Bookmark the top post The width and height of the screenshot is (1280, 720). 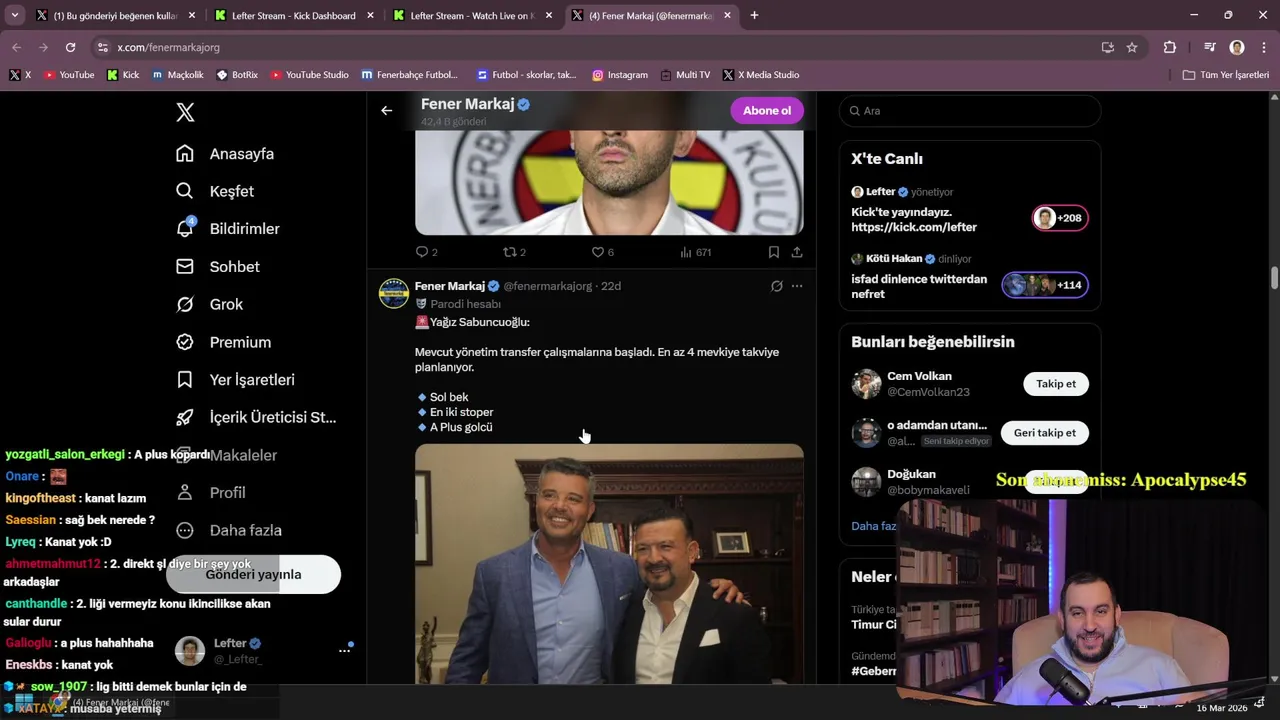(x=774, y=252)
